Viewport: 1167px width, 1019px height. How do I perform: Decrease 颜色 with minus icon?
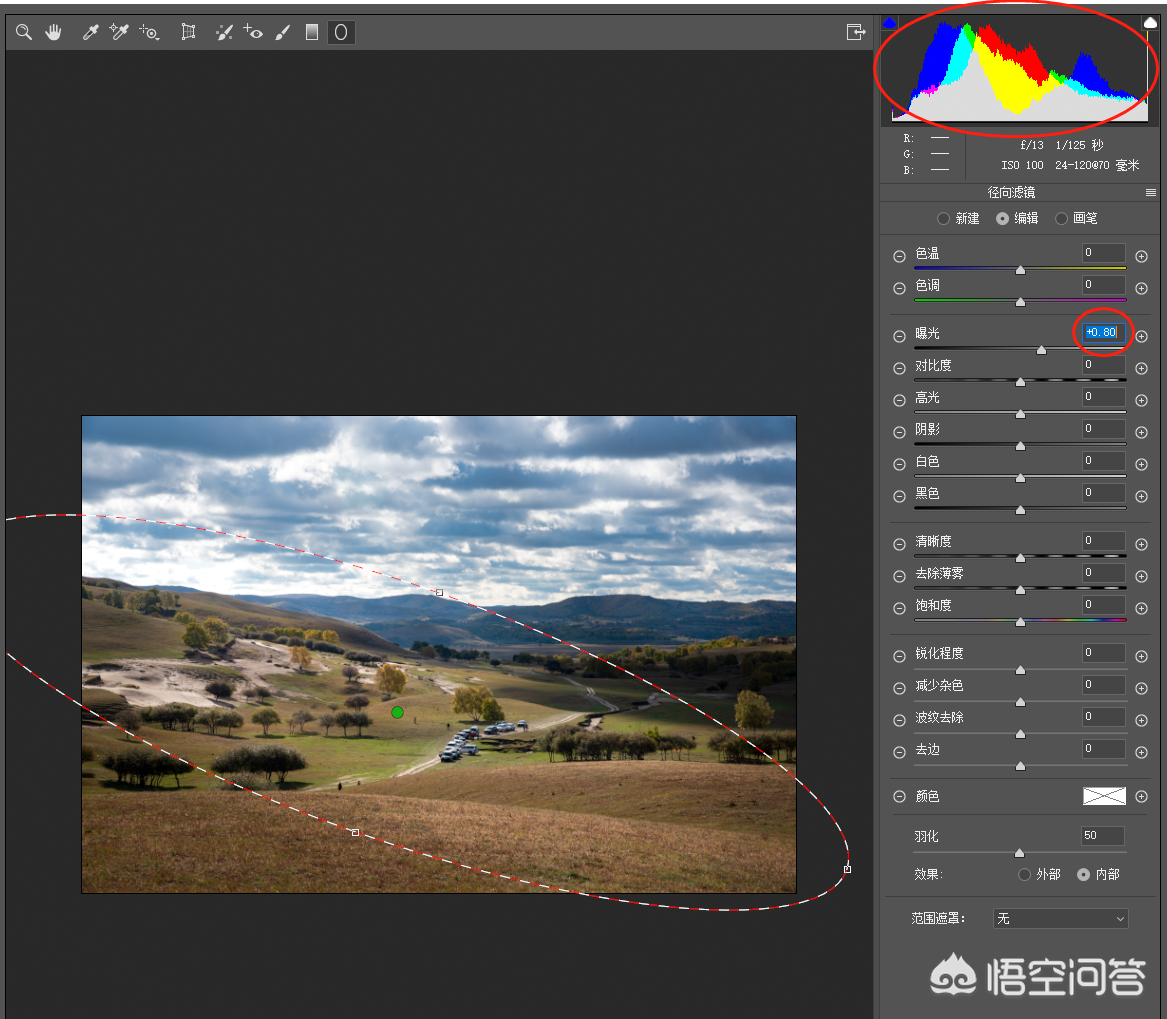click(899, 796)
